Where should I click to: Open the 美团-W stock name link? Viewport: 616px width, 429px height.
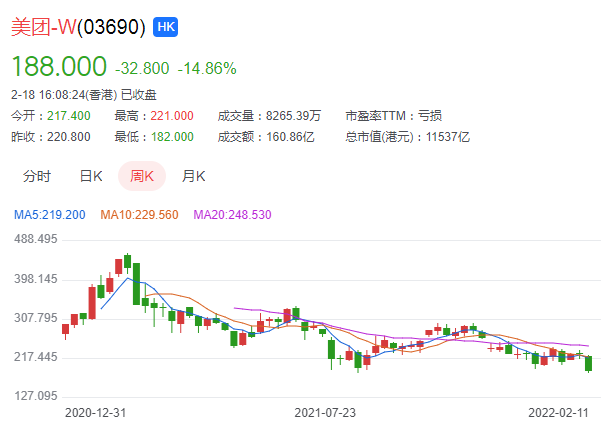click(43, 27)
